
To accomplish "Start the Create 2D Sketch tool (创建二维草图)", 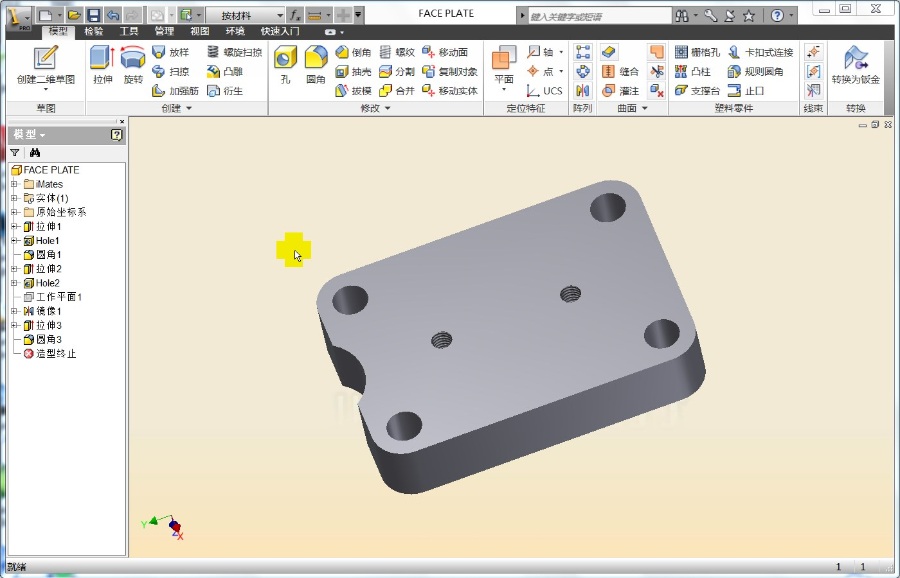I will 46,66.
